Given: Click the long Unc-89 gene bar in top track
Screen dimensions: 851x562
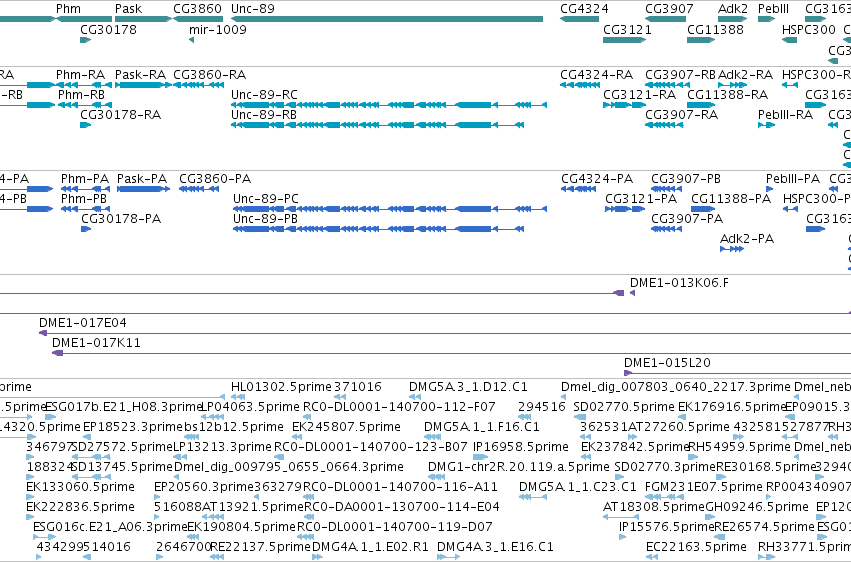Looking at the screenshot, I should pos(387,19).
